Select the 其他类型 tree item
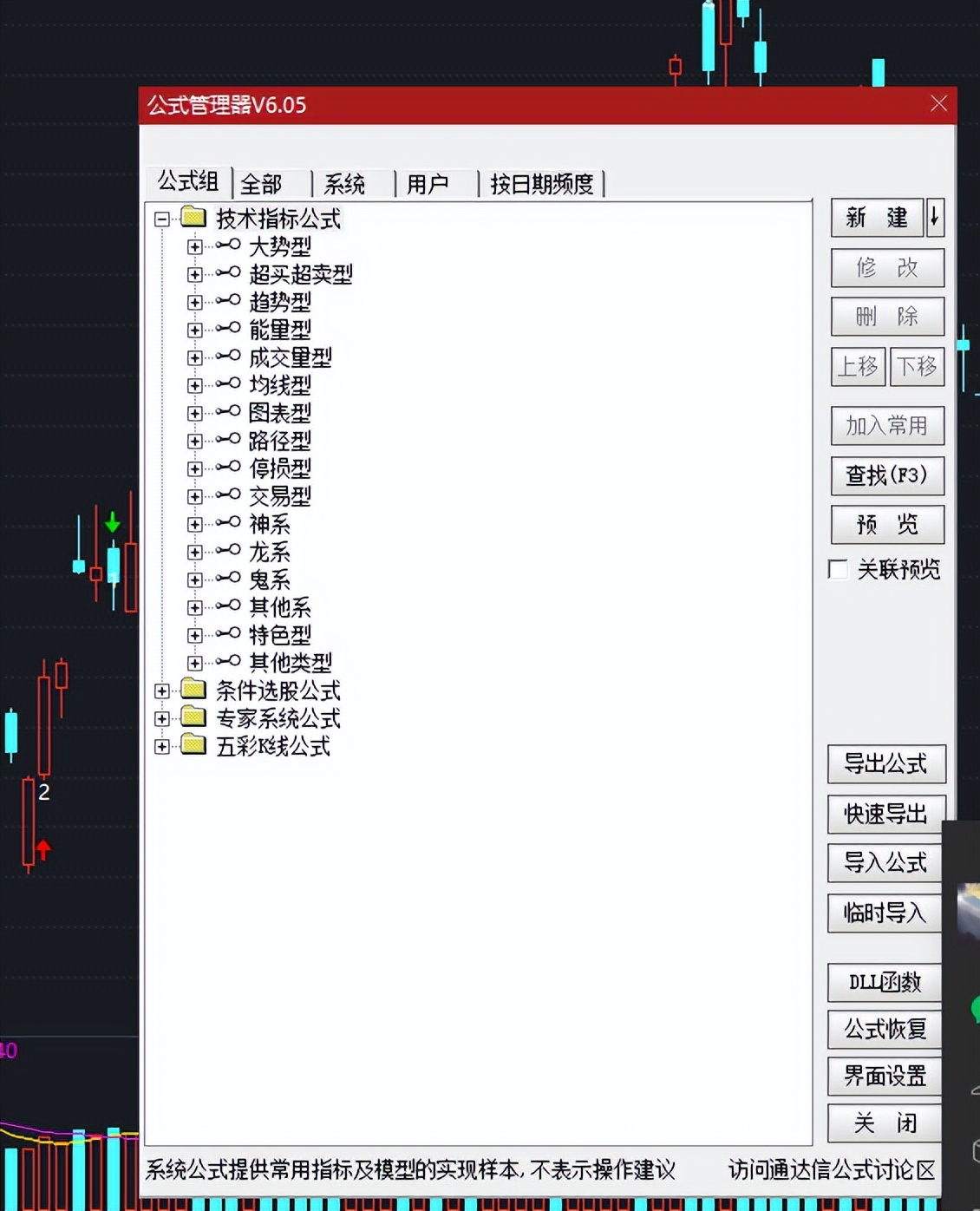Image resolution: width=980 pixels, height=1211 pixels. 290,663
